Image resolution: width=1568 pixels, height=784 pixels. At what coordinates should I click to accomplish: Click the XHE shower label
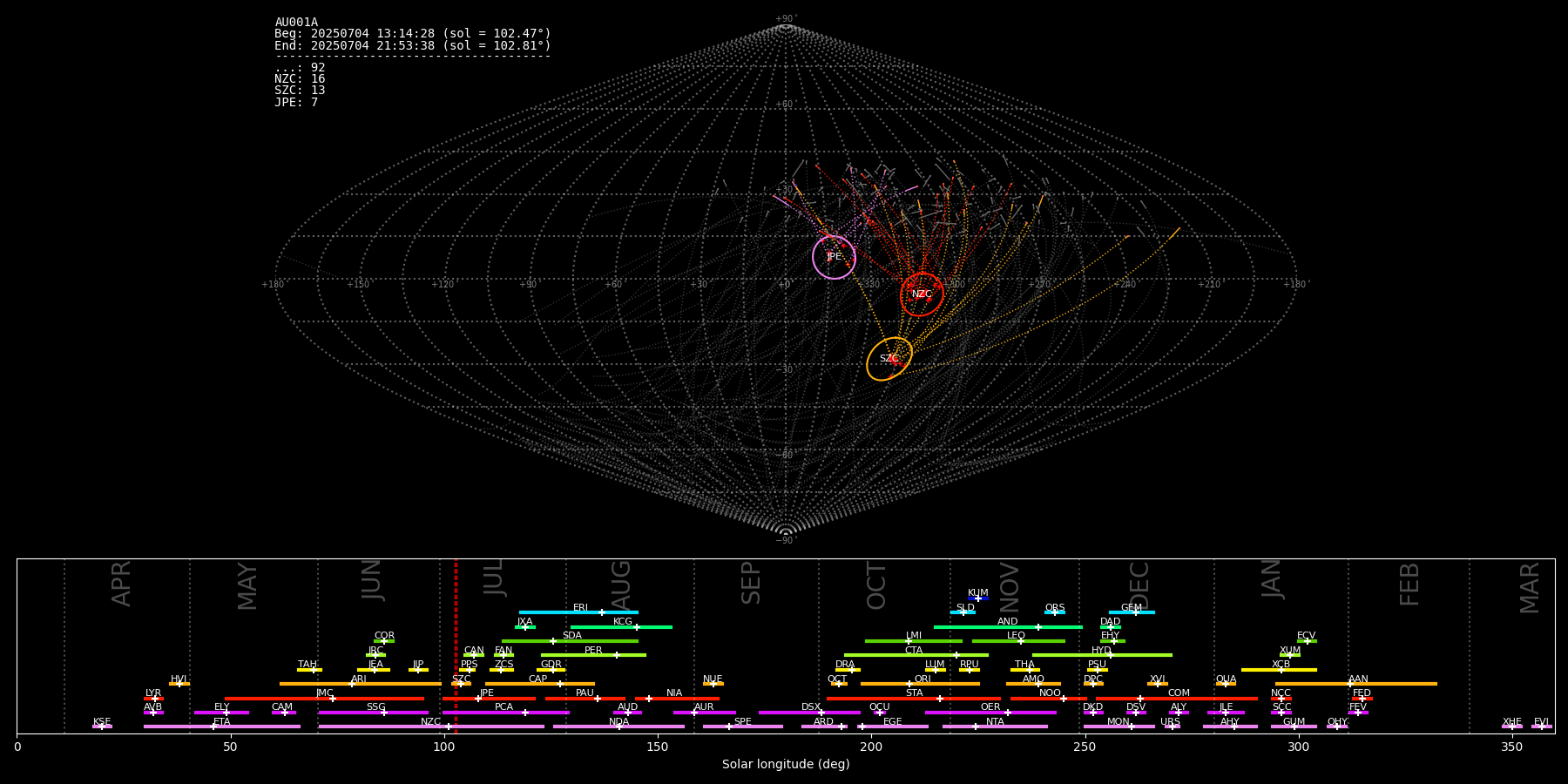(1511, 722)
